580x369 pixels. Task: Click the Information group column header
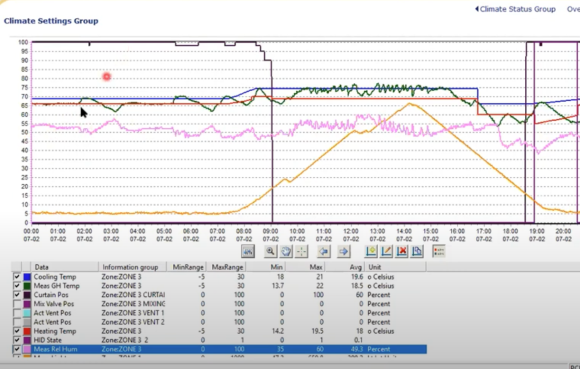point(132,267)
